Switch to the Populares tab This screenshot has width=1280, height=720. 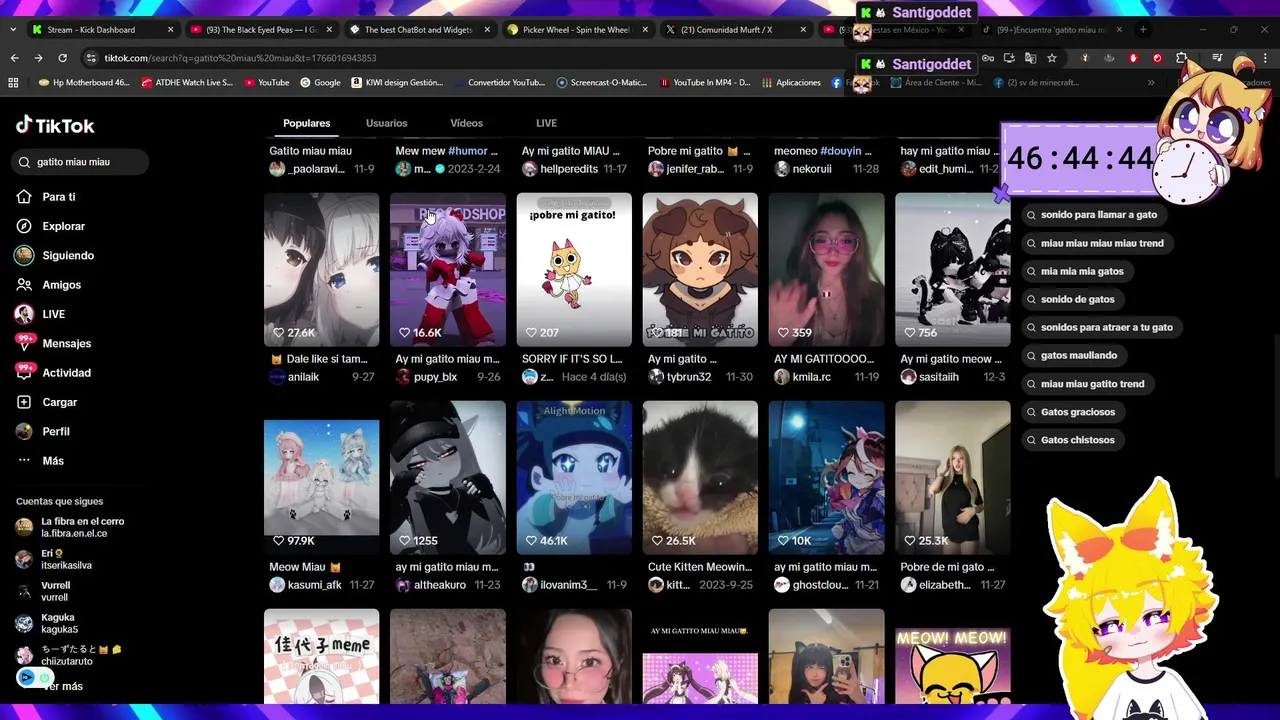306,123
